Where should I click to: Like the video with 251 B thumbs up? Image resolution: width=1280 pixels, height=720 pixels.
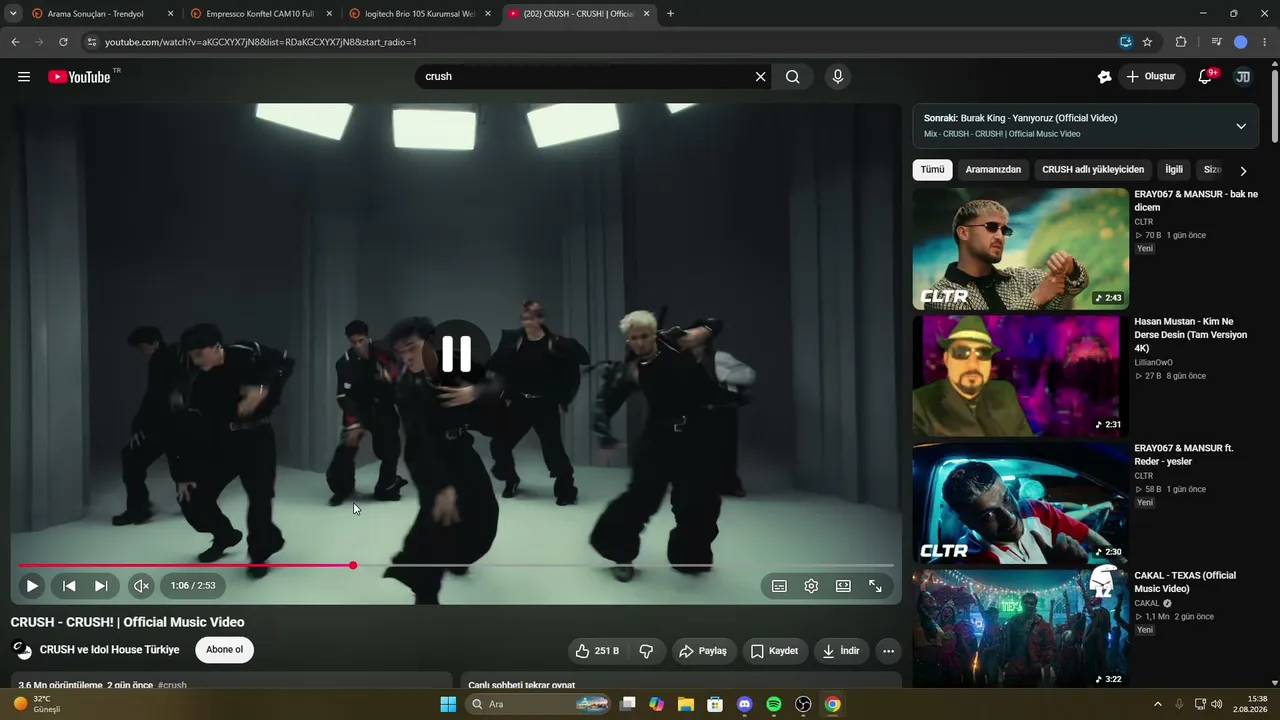597,651
